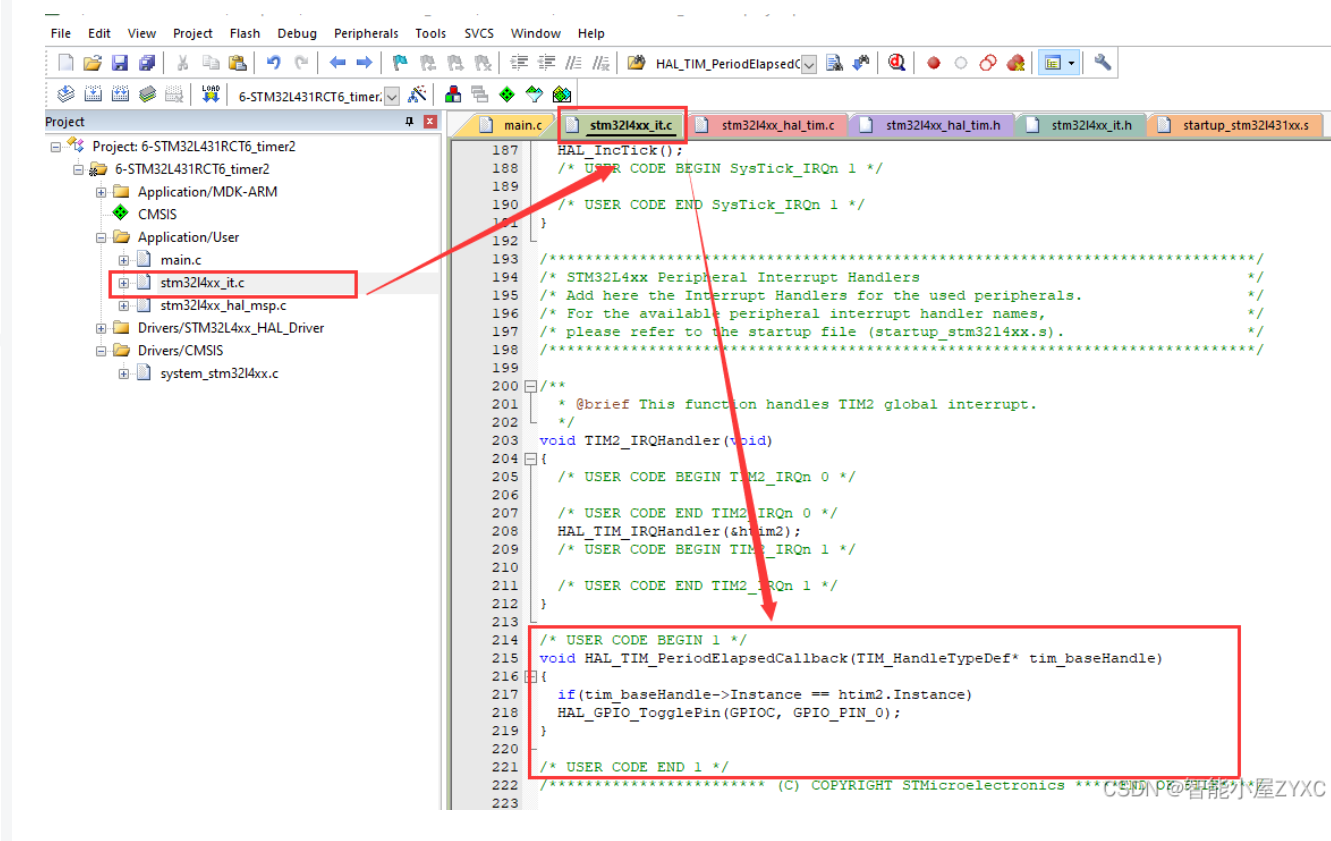Open the HAL_TIM_PeriodElapsed find dropdown
Image resolution: width=1331 pixels, height=841 pixels.
point(808,64)
